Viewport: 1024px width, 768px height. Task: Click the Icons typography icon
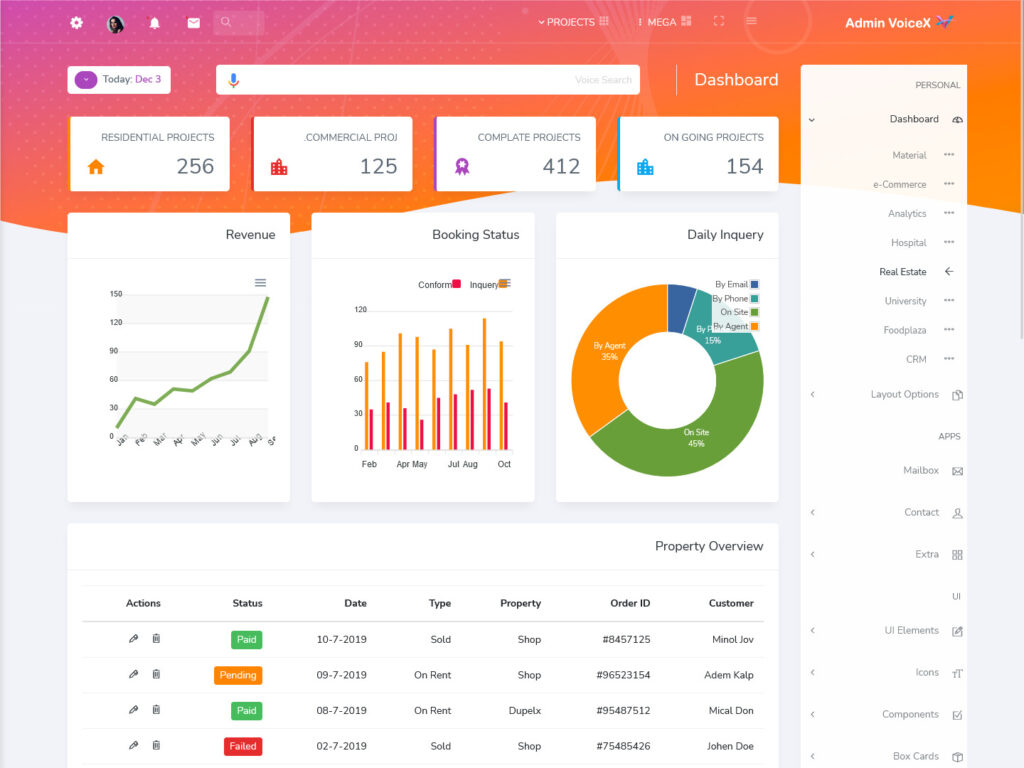coord(957,673)
